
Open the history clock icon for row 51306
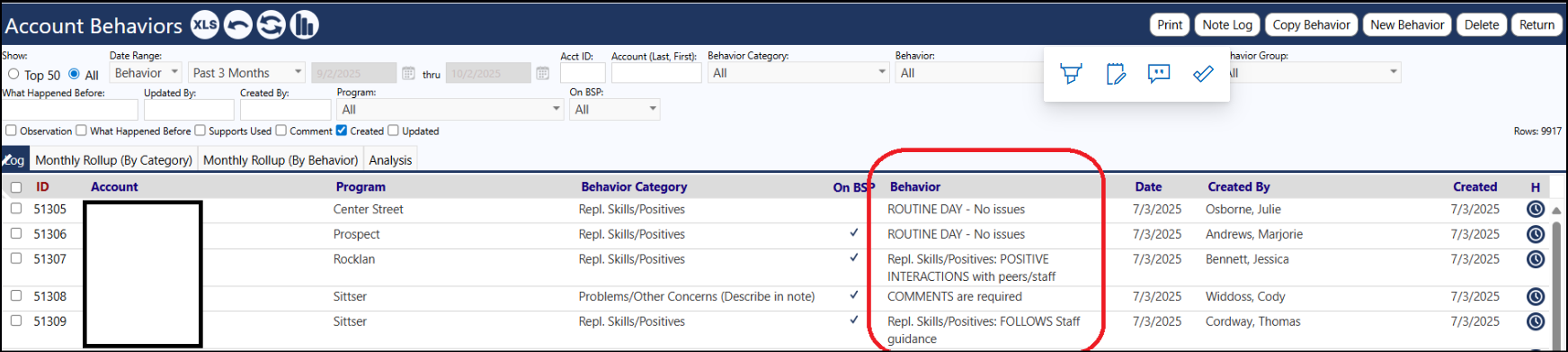tap(1536, 234)
